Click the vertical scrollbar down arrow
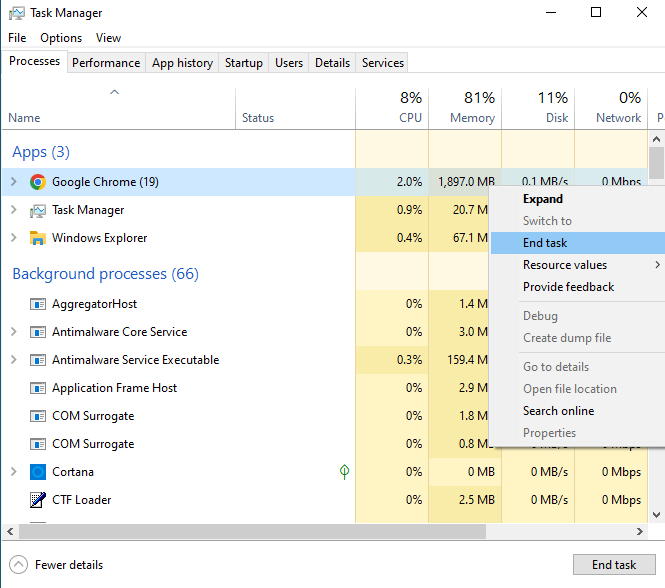Image resolution: width=665 pixels, height=588 pixels. [x=656, y=515]
